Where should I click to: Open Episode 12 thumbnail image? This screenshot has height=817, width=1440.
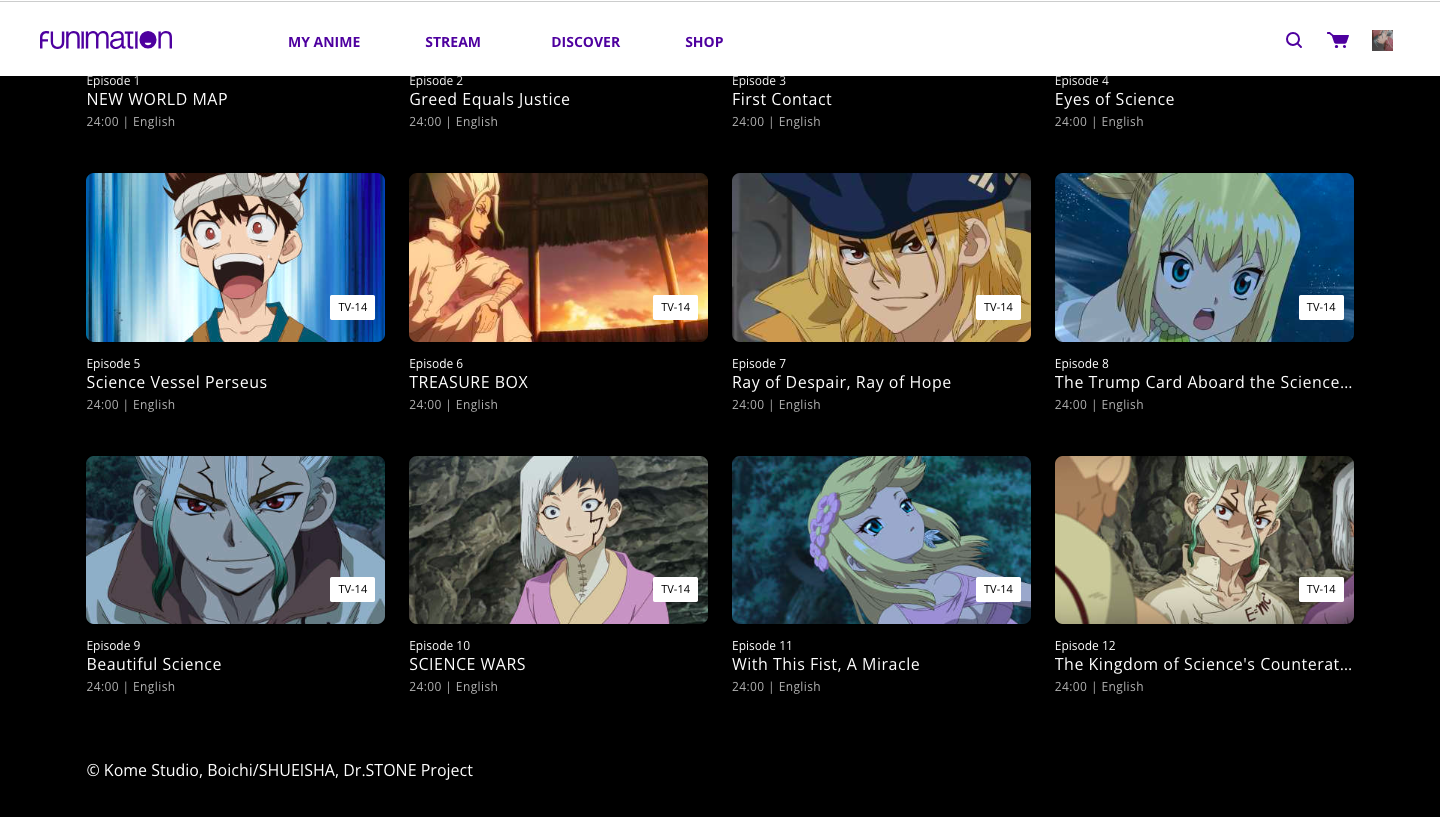pos(1204,540)
